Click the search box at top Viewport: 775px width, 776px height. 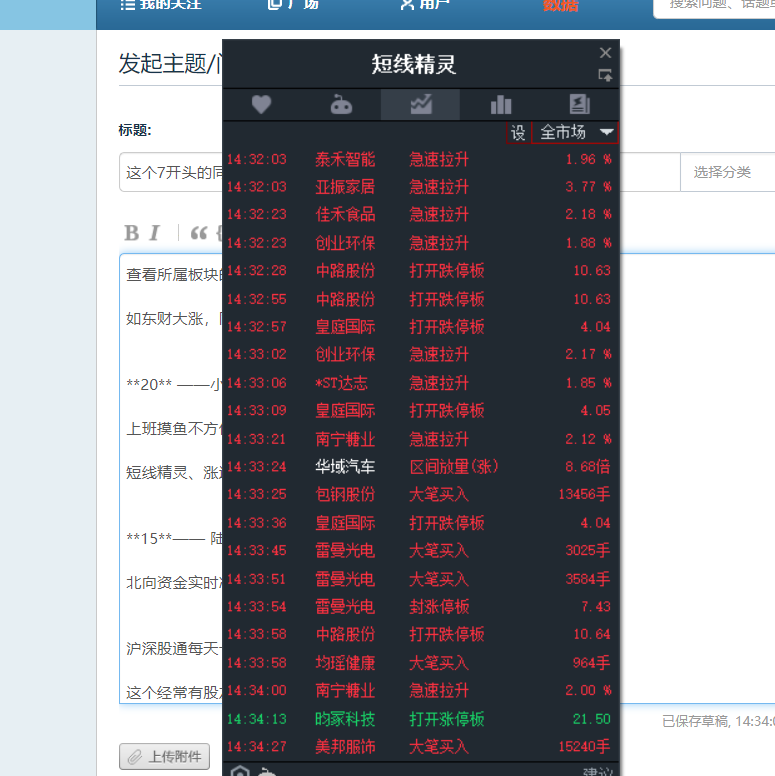(x=714, y=9)
